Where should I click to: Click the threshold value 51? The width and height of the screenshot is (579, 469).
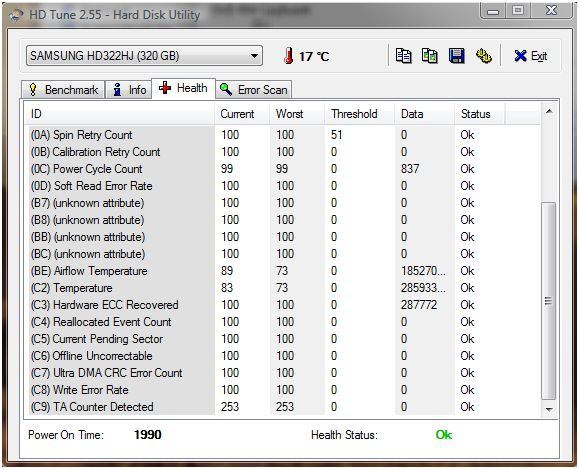[x=336, y=135]
